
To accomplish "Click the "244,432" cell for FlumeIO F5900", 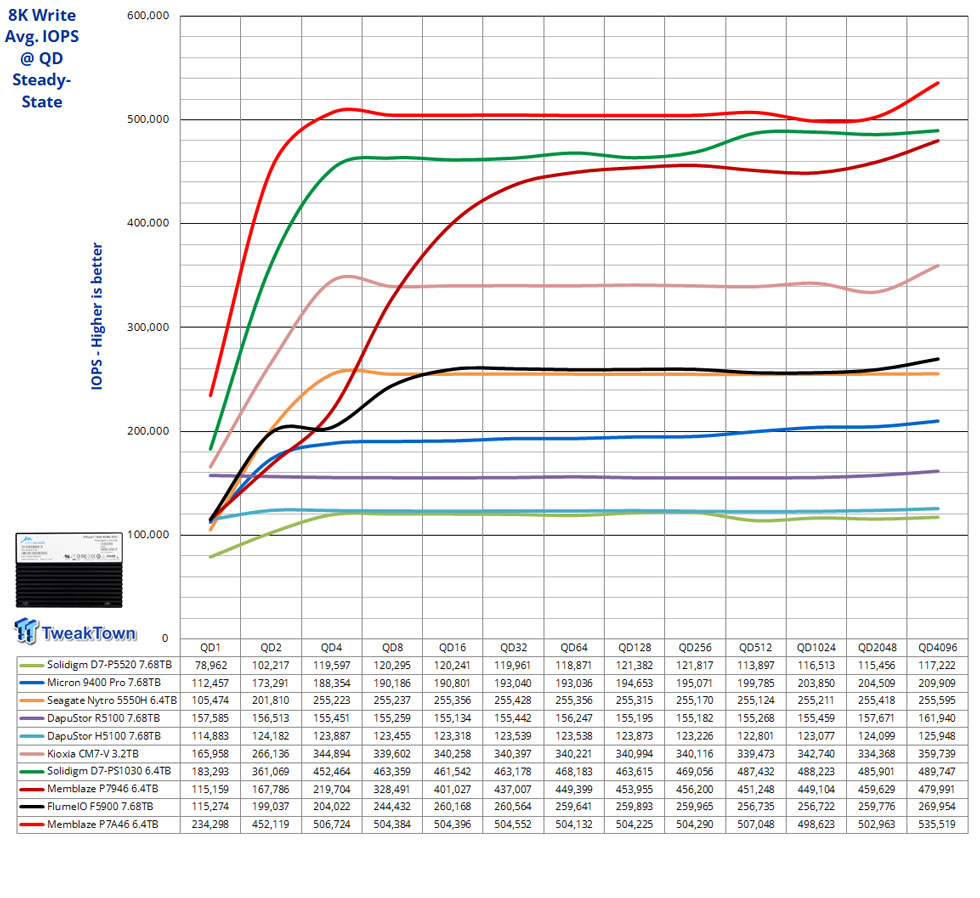I will 392,807.
